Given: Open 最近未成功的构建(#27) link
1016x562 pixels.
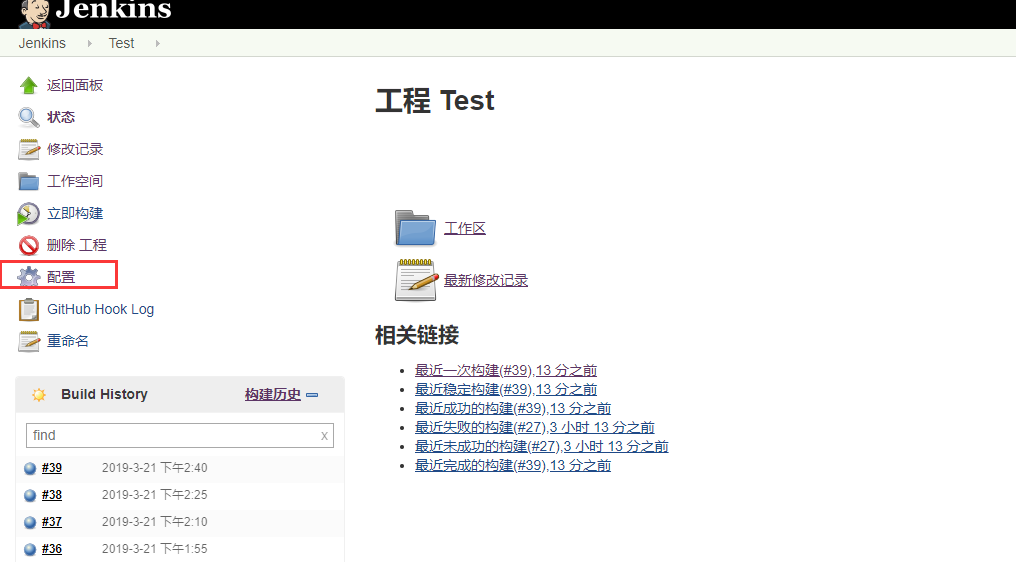Looking at the screenshot, I should click(542, 447).
